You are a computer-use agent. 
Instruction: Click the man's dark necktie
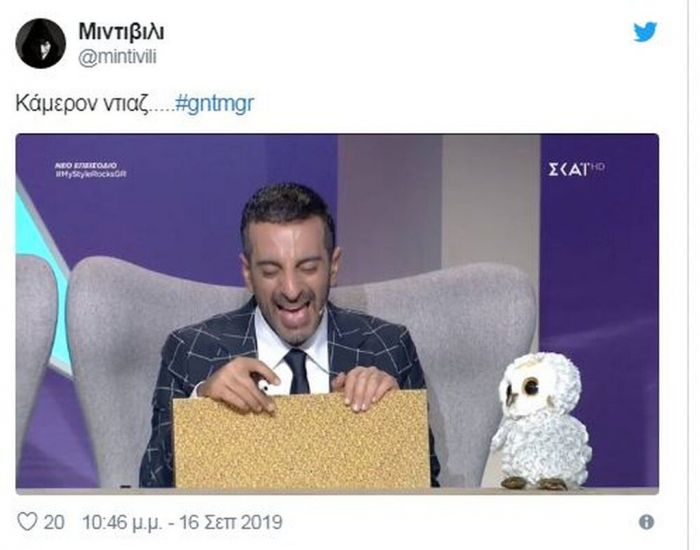coord(297,371)
